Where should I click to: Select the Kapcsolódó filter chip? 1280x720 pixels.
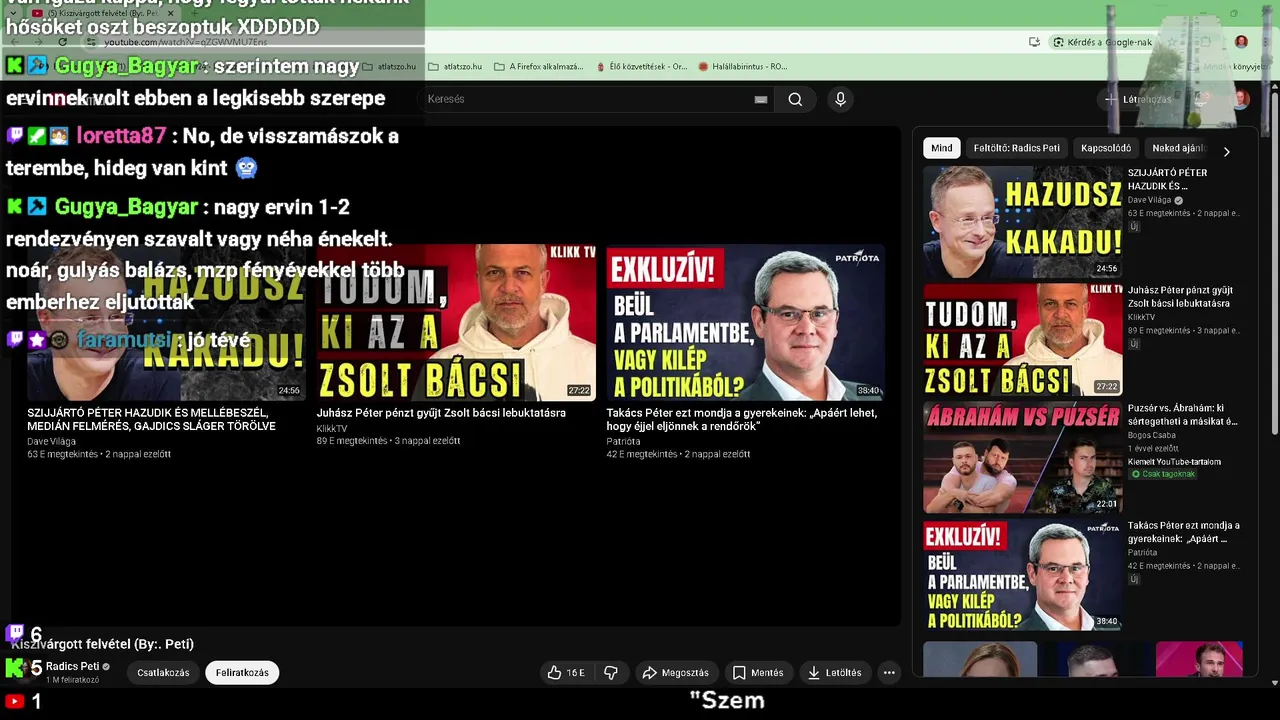(x=1106, y=148)
